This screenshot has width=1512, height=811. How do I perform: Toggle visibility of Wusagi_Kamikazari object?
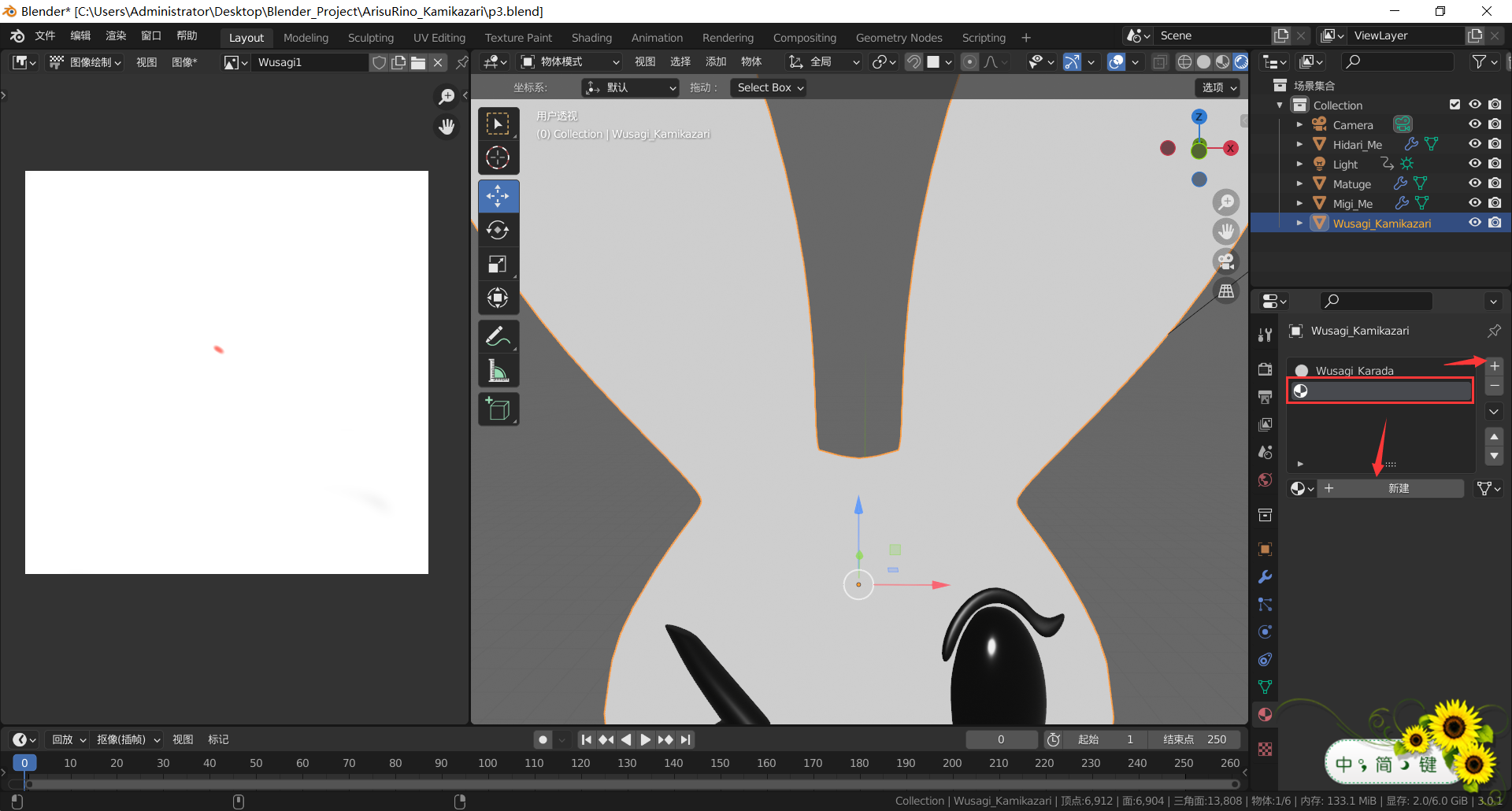tap(1475, 223)
